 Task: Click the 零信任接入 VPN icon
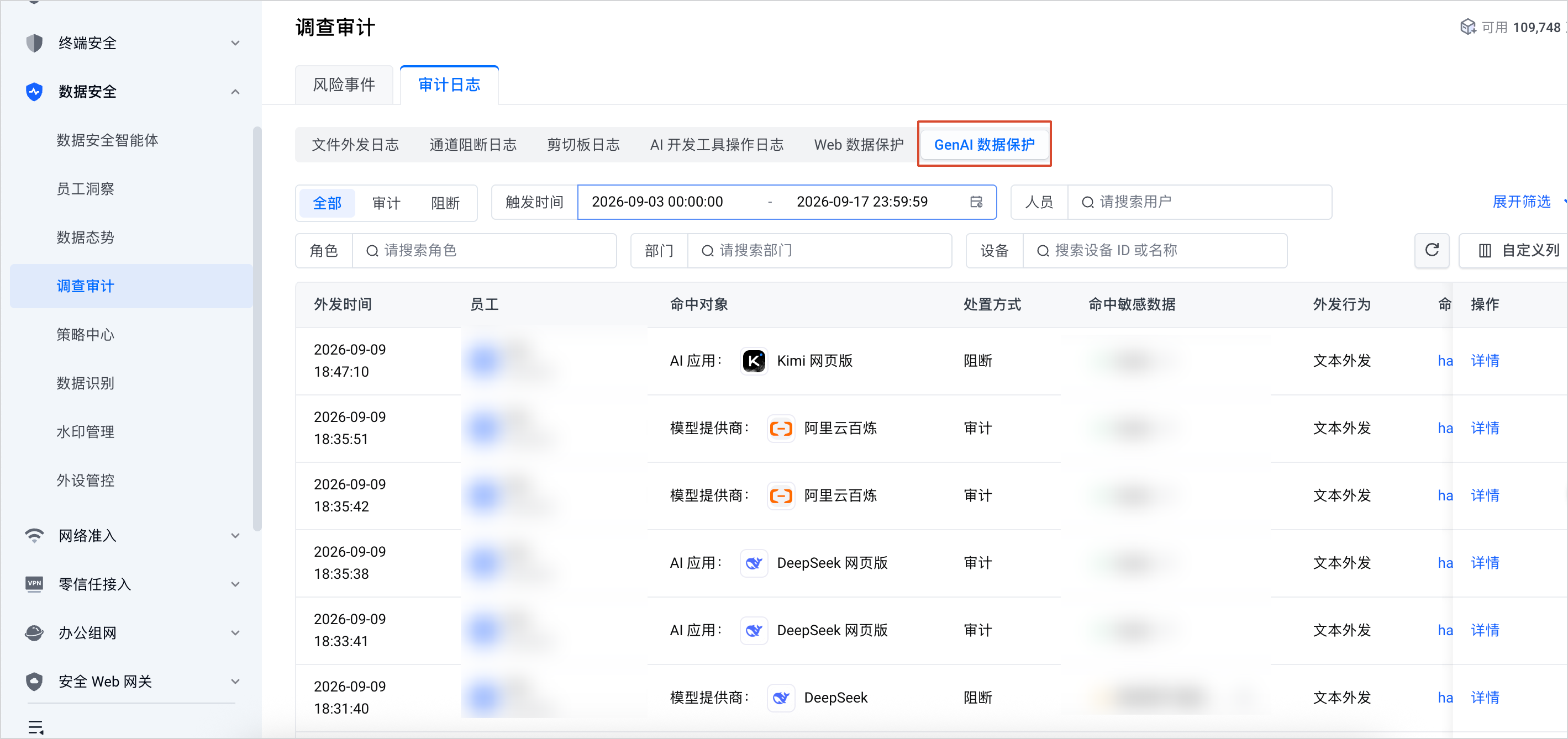tap(35, 584)
